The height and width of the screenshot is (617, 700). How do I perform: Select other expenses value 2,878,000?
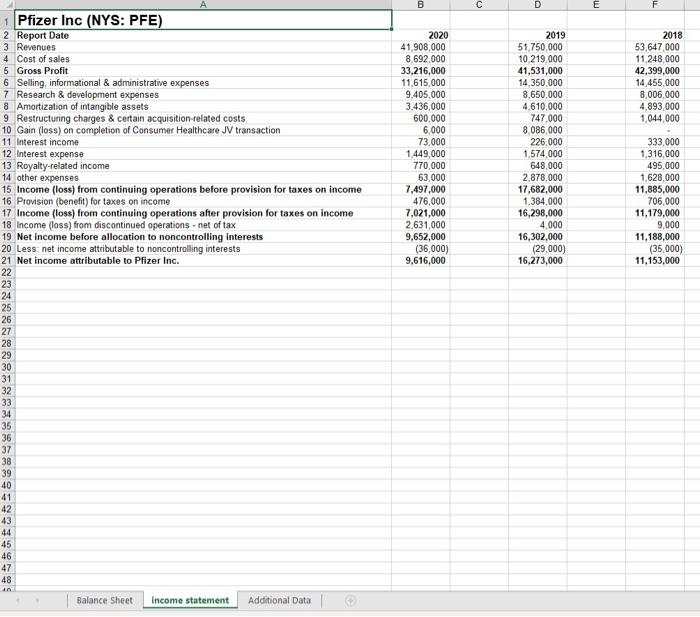coord(538,178)
